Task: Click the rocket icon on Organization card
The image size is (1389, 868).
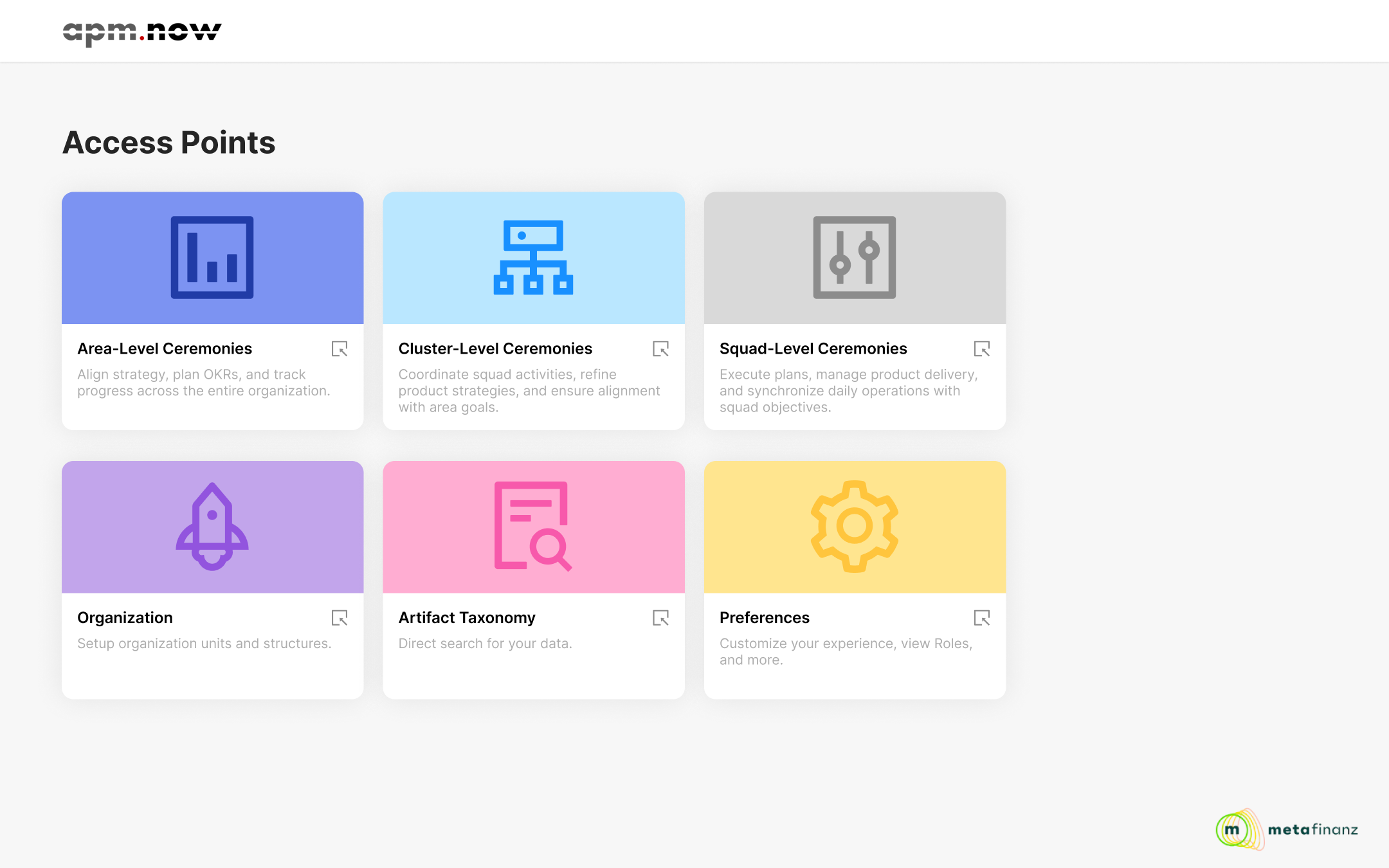Action: (x=212, y=527)
